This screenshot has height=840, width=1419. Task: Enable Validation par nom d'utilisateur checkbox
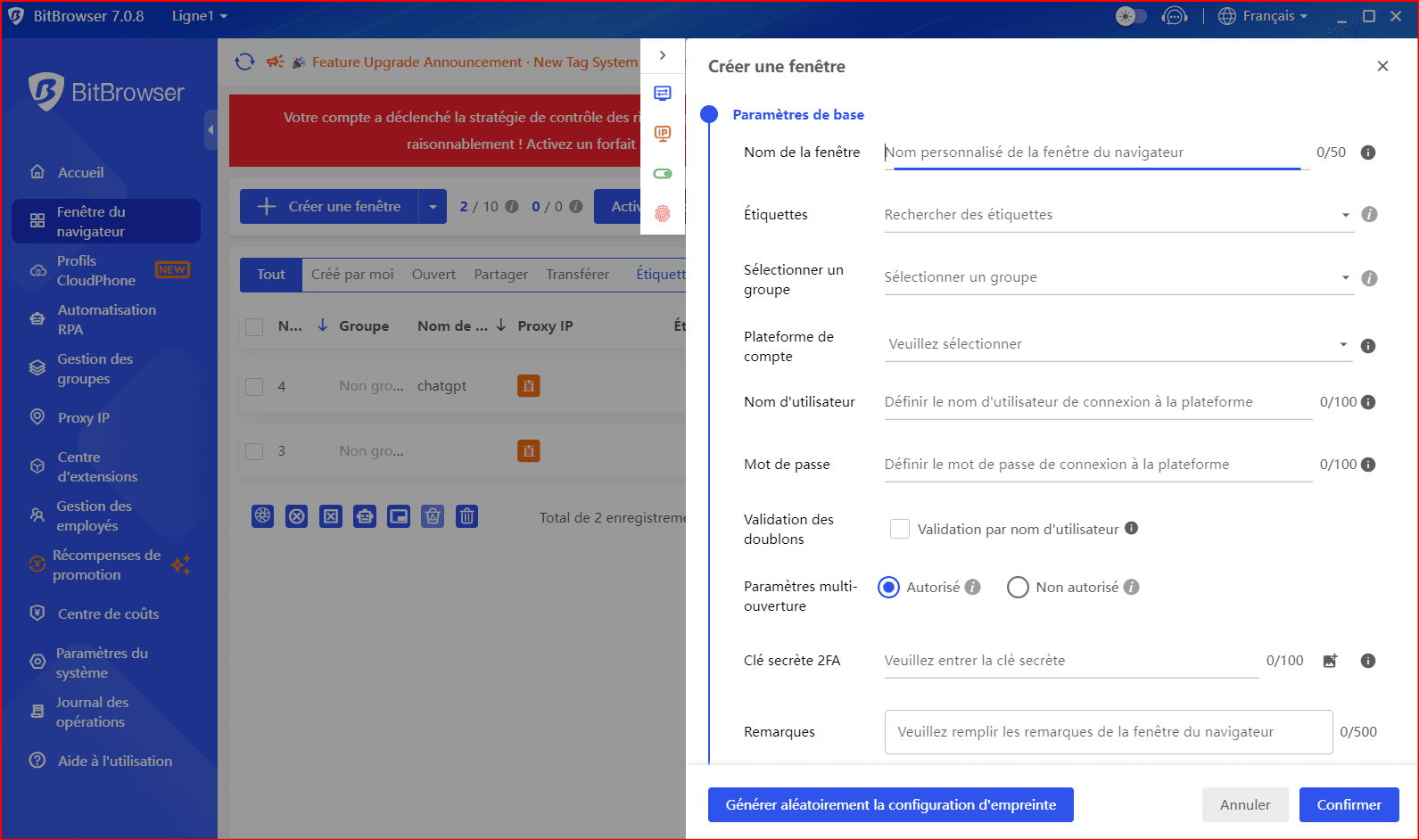[x=900, y=529]
